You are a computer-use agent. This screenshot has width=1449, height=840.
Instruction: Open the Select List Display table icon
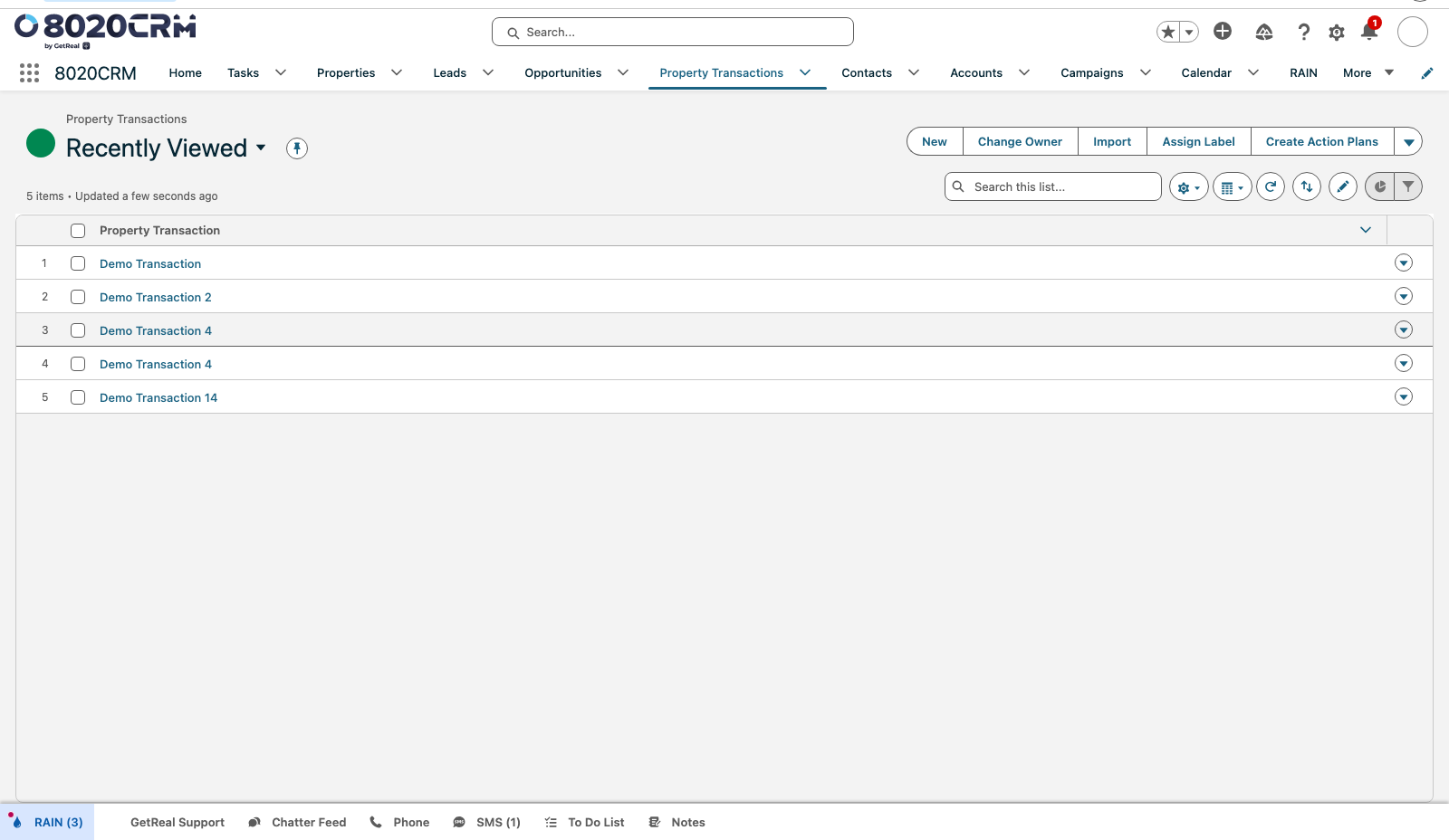point(1232,187)
